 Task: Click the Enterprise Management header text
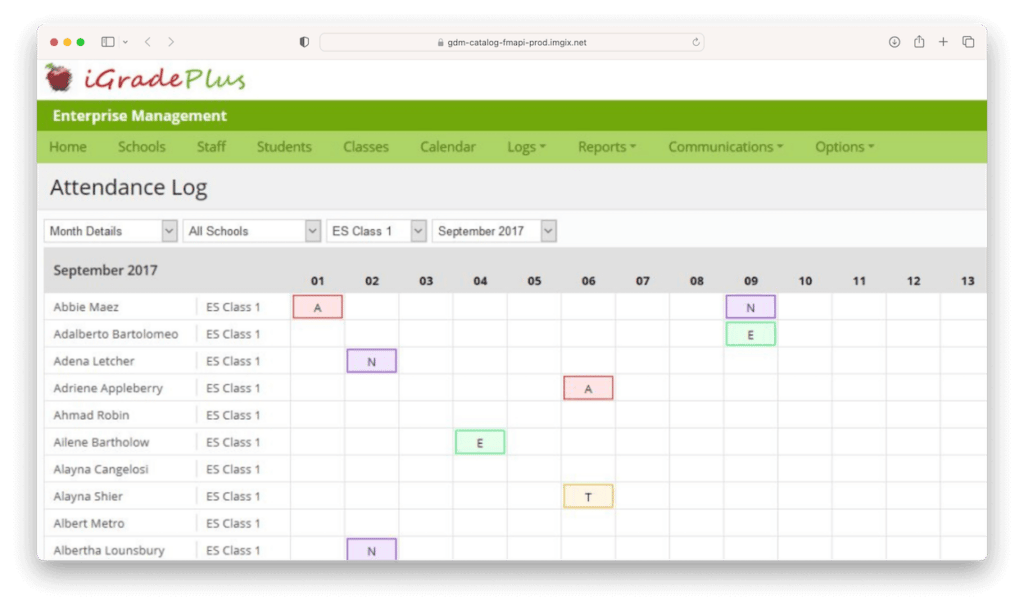coord(140,116)
